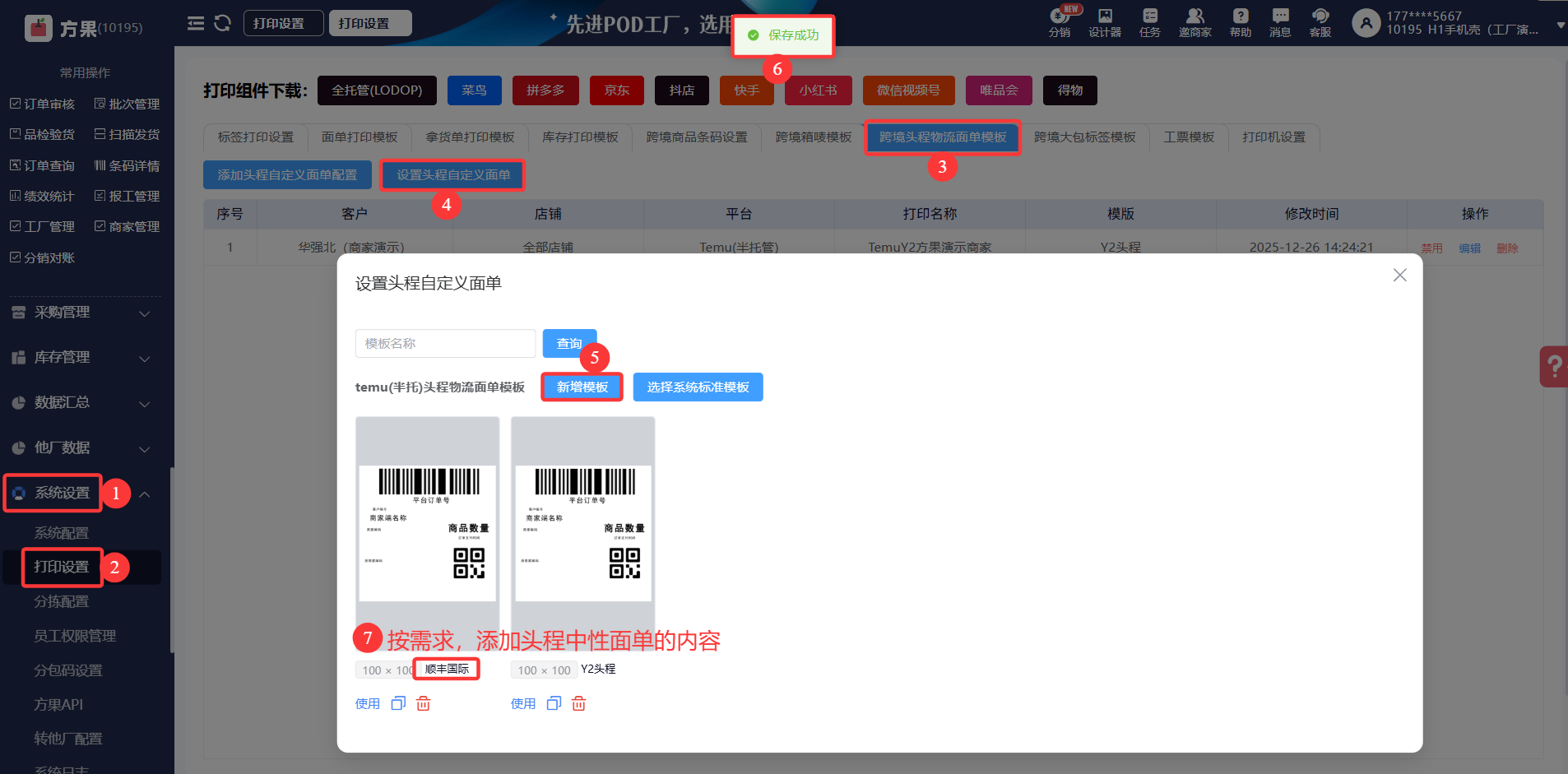
Task: Close the 设置头程自定义面单 dialog
Action: click(1400, 276)
